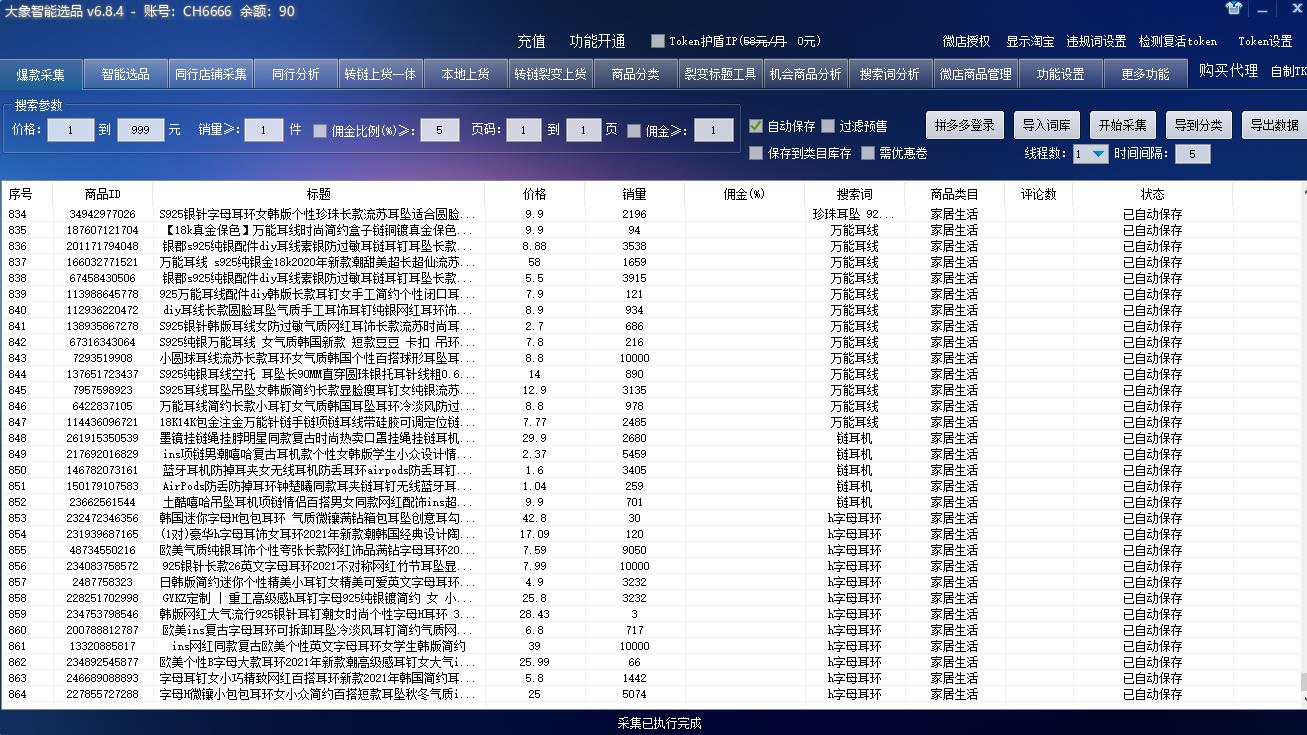Select the 同行分析 tab
This screenshot has height=735, width=1307.
tap(295, 74)
